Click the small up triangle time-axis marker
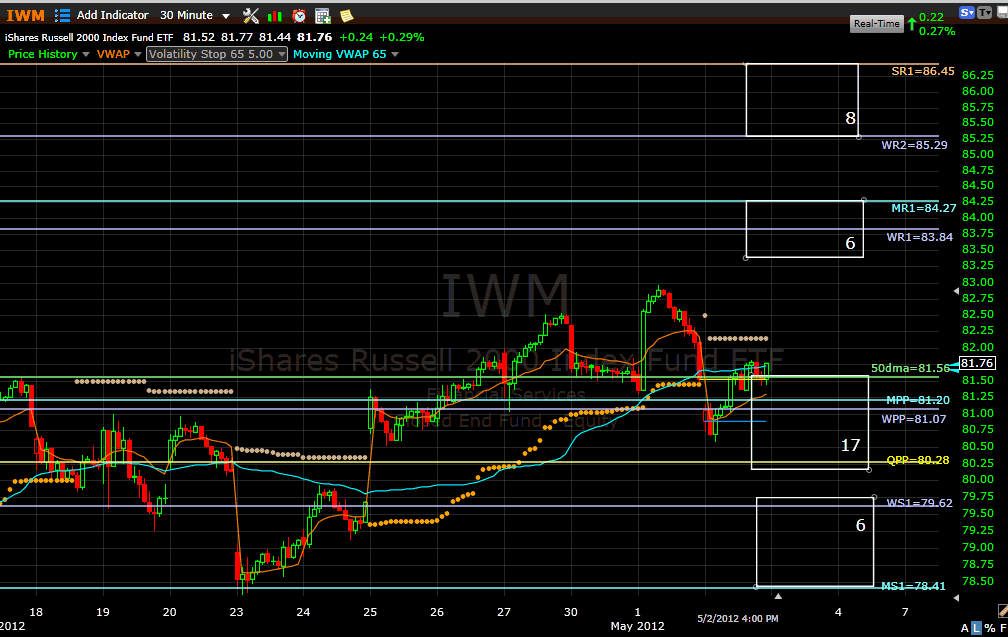1008x637 pixels. point(778,597)
